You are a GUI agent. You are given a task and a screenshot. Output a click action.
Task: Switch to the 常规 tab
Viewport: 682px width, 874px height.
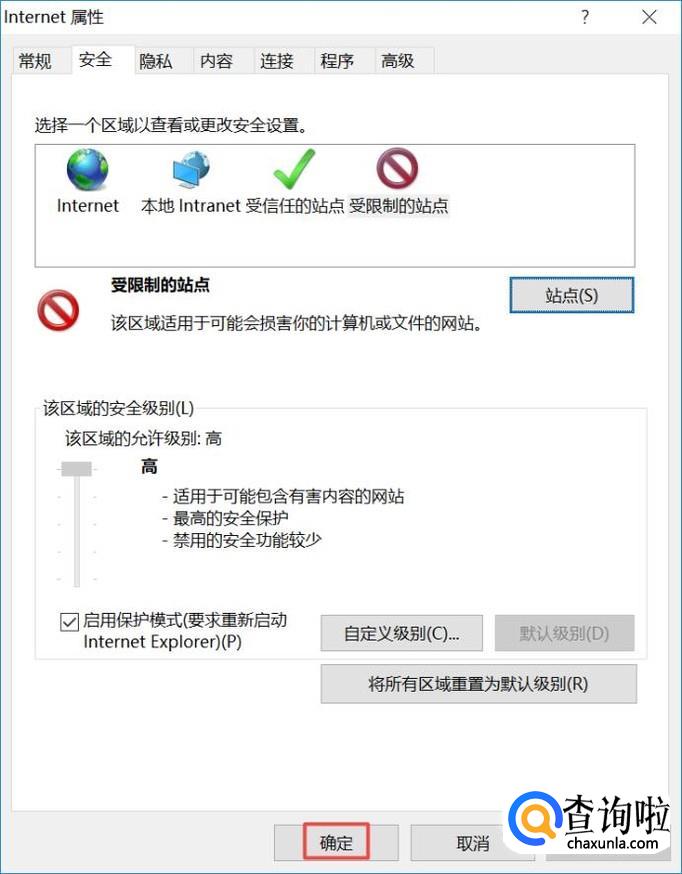35,61
